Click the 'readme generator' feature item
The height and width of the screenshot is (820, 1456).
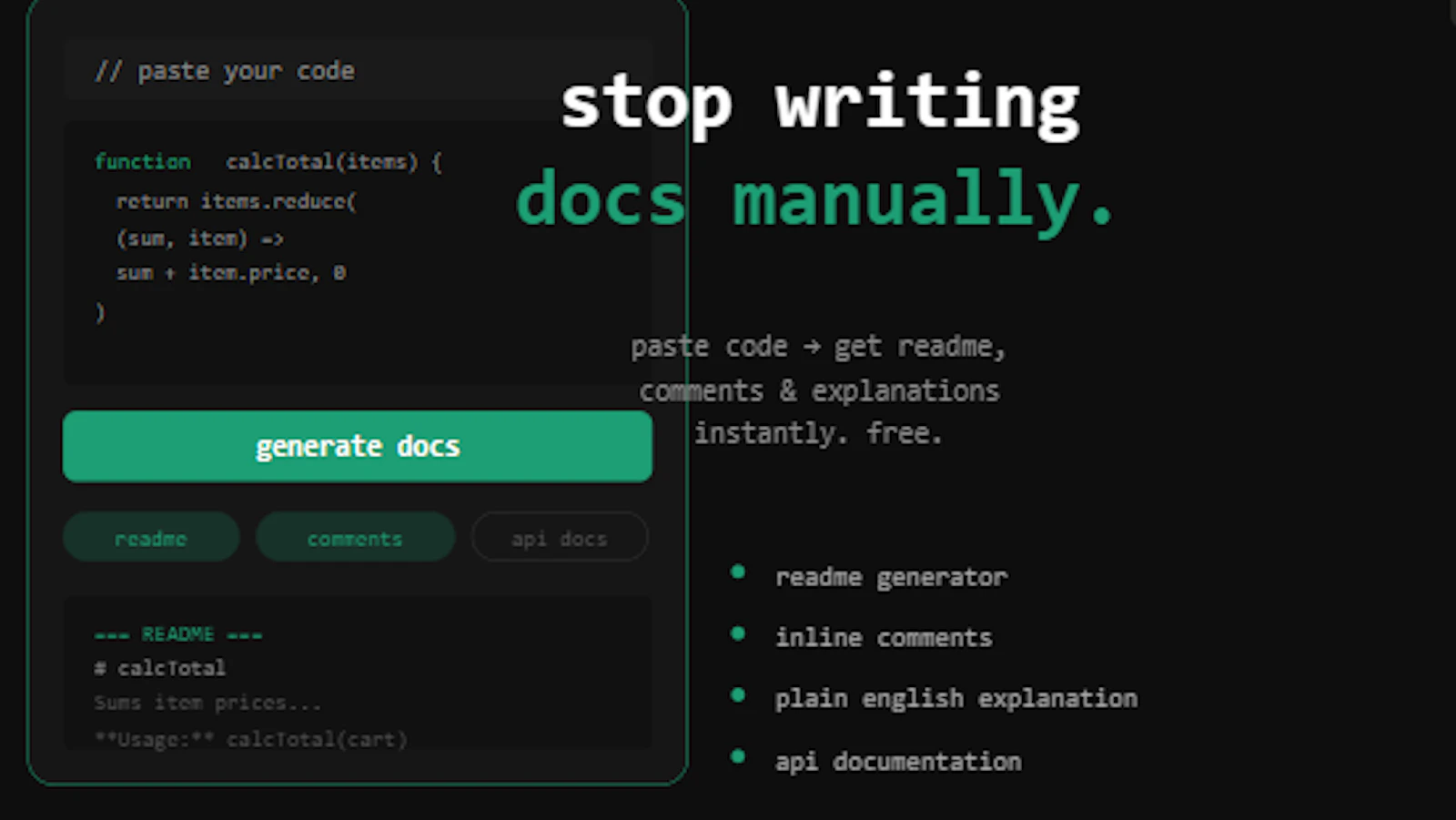click(x=891, y=577)
